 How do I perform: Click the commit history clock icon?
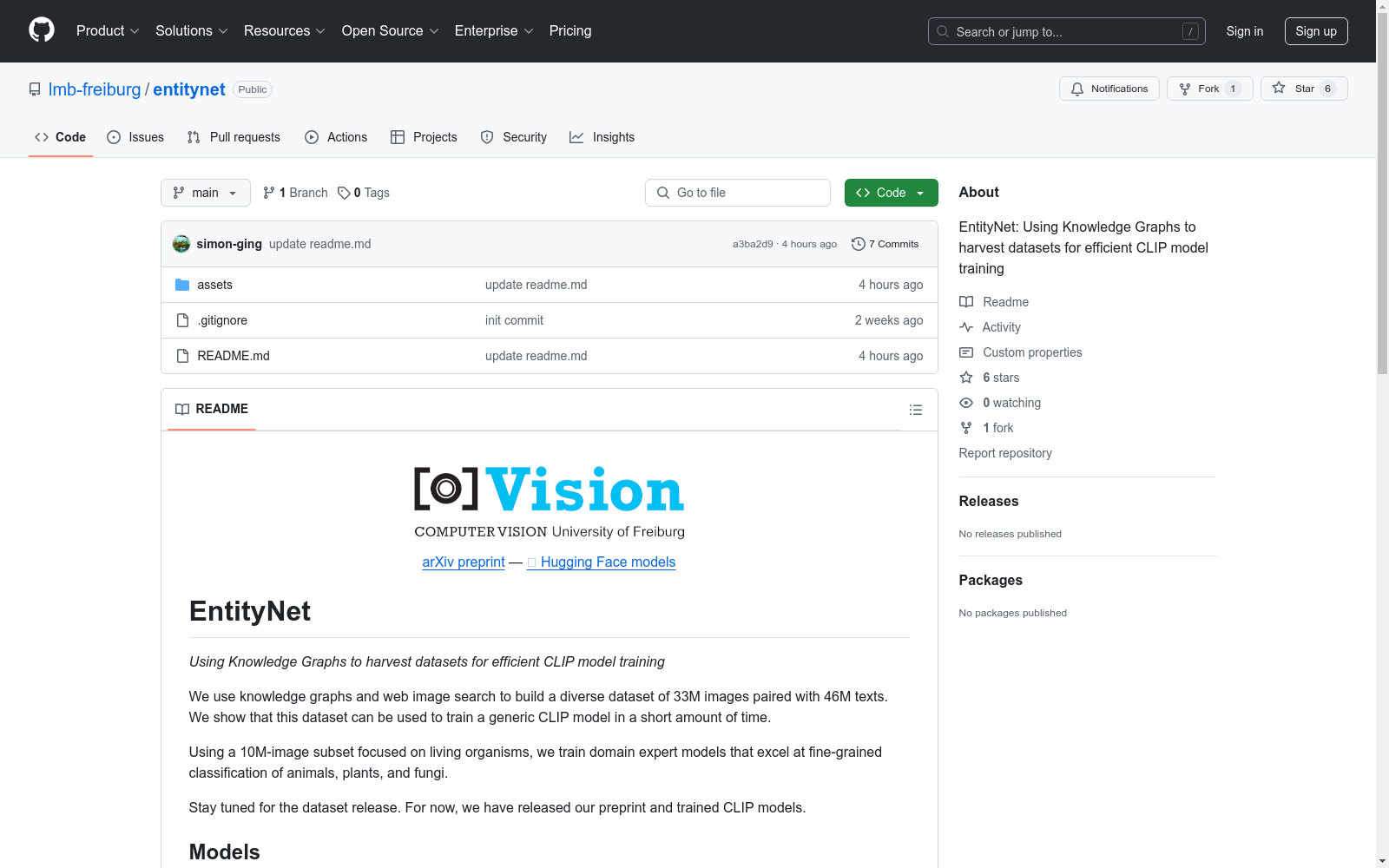[x=859, y=244]
